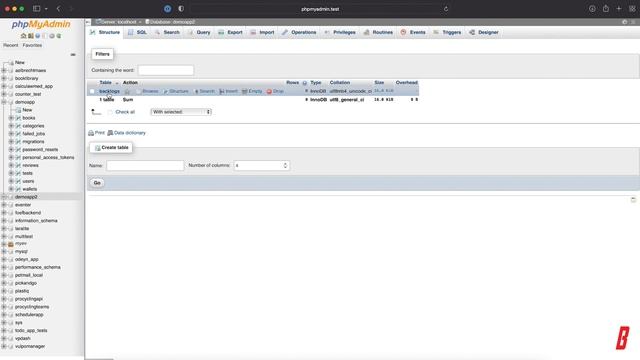Open Safari new tab plus icon
Screen dimensions: 640x360
click(619, 9)
